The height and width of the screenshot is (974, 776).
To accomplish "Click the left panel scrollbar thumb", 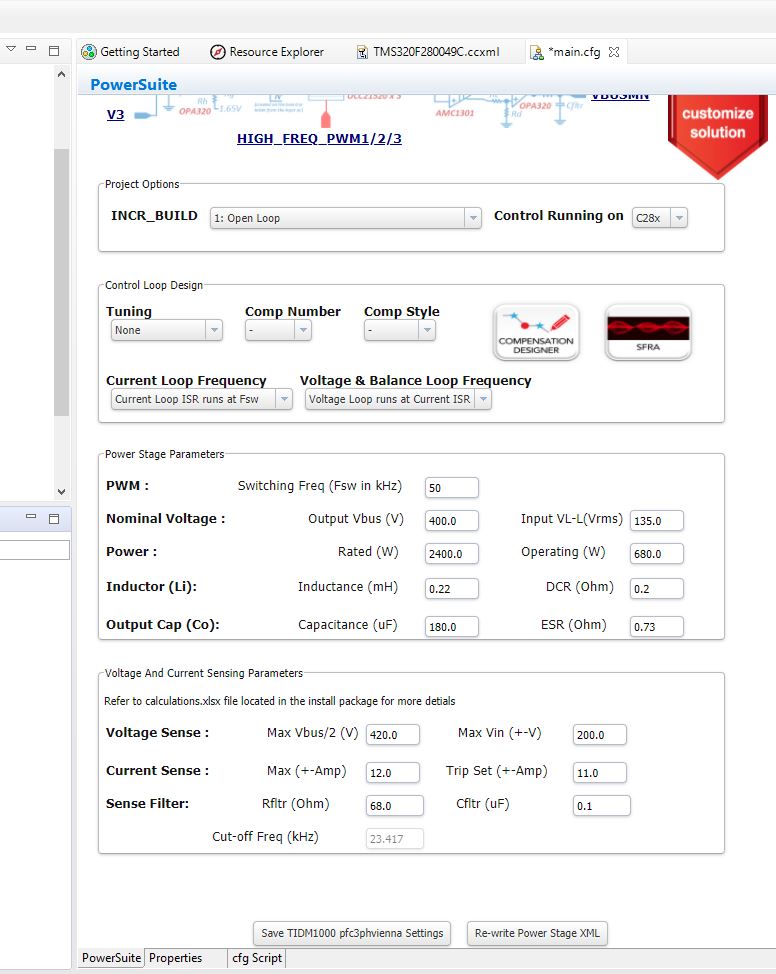I will [x=61, y=283].
